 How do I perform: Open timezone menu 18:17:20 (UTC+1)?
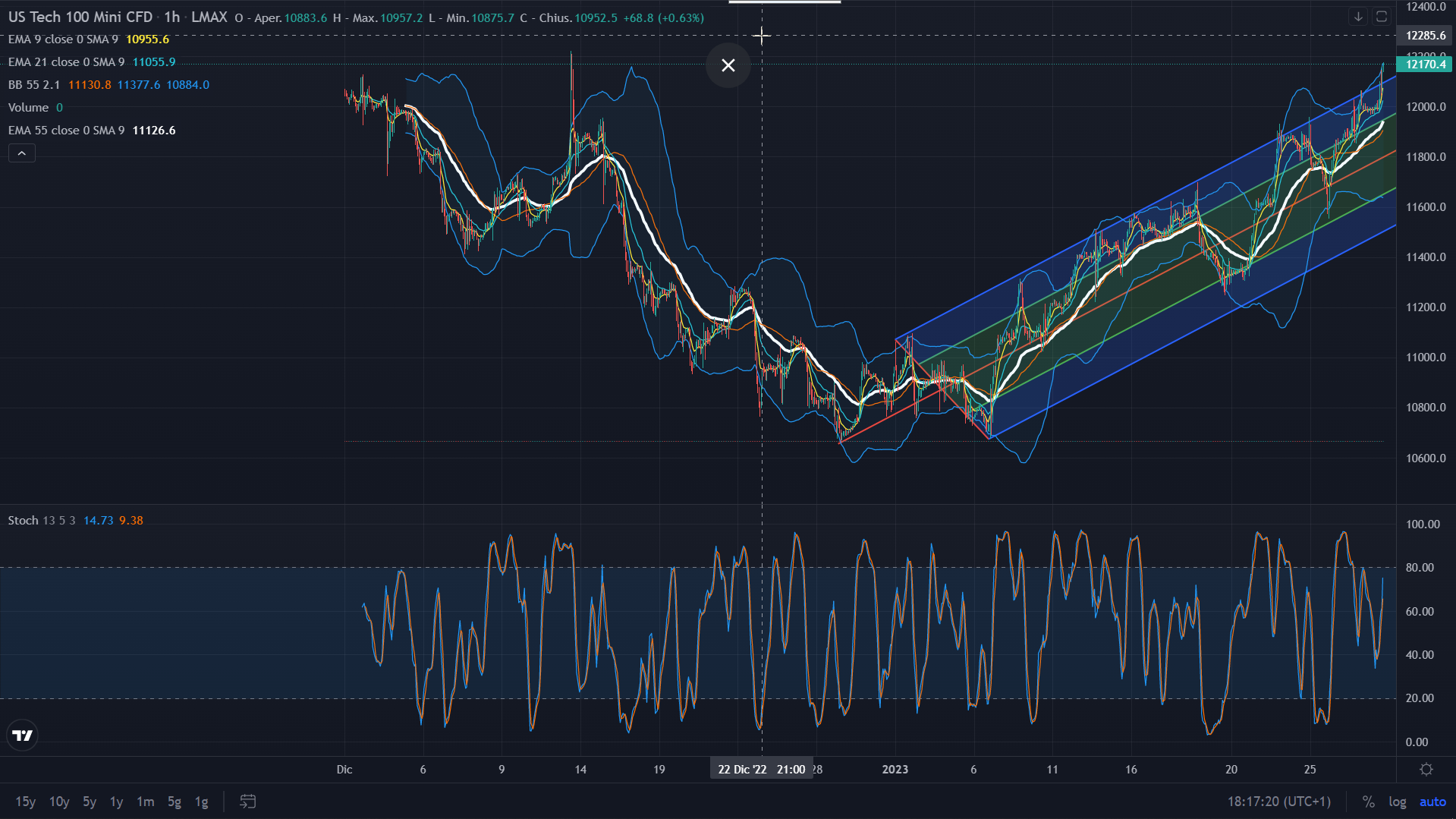click(1279, 802)
